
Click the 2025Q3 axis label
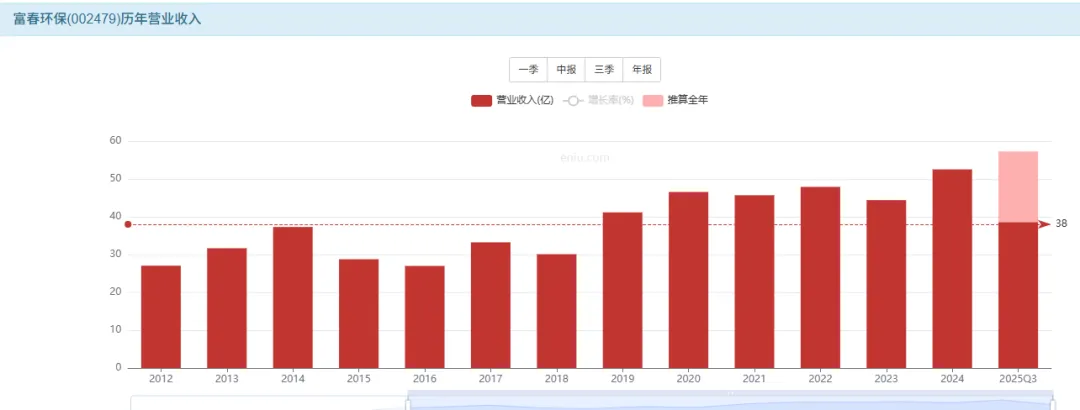[x=1018, y=379]
